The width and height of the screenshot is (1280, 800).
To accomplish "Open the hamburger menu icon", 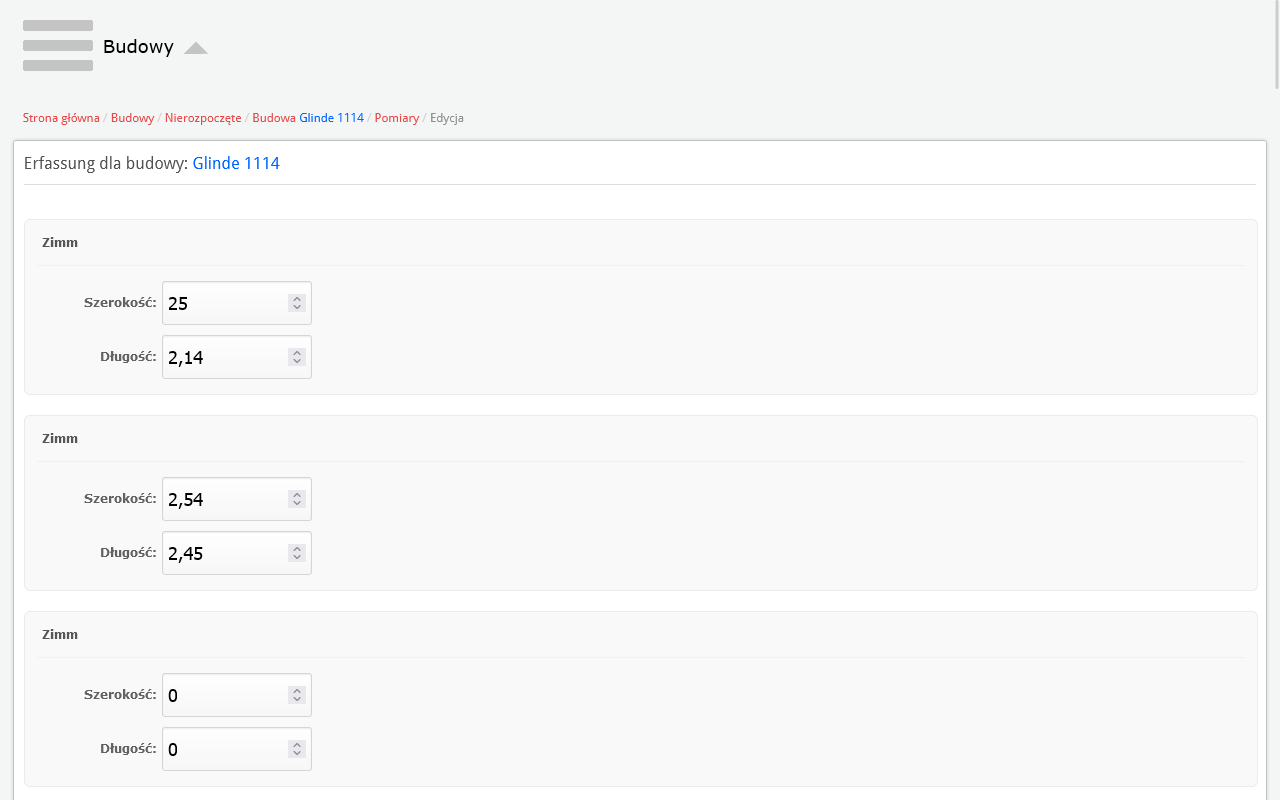I will click(x=58, y=46).
